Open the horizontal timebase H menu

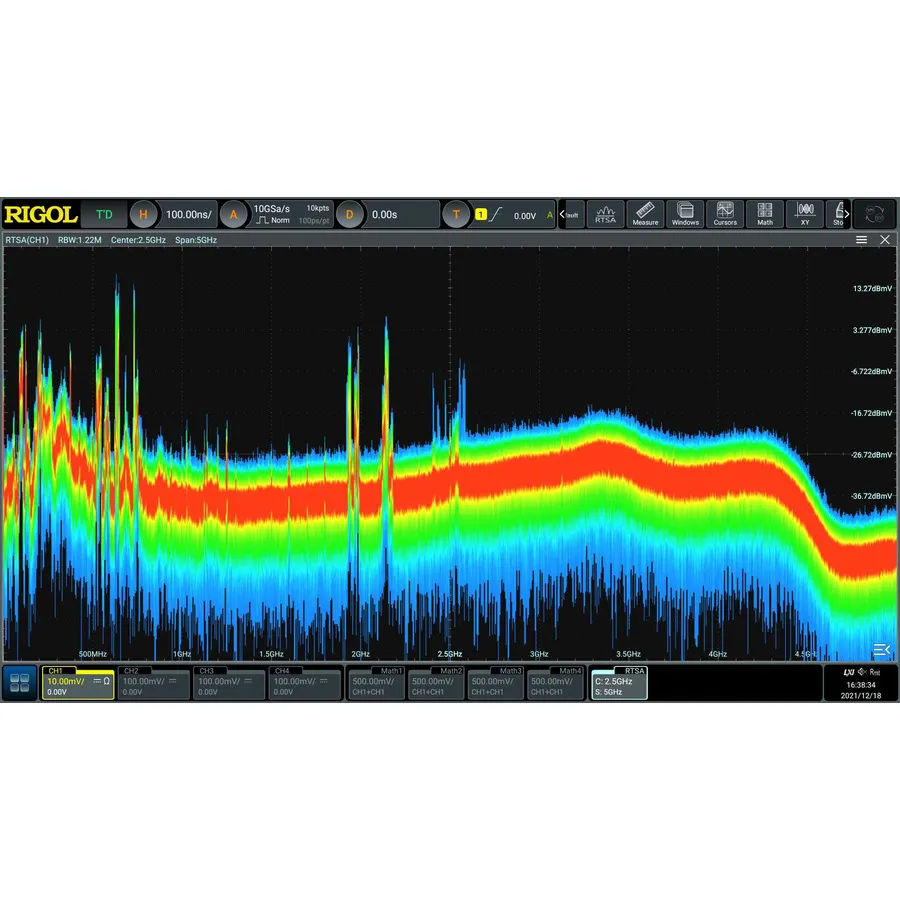(x=144, y=214)
